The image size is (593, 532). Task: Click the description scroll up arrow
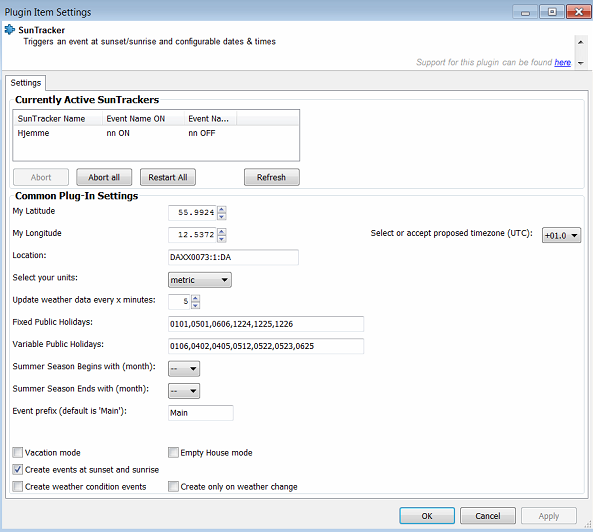coord(581,42)
